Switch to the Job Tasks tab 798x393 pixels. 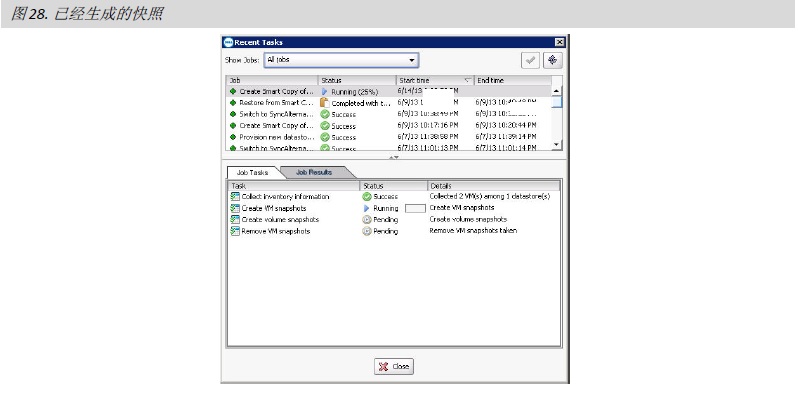(x=252, y=173)
